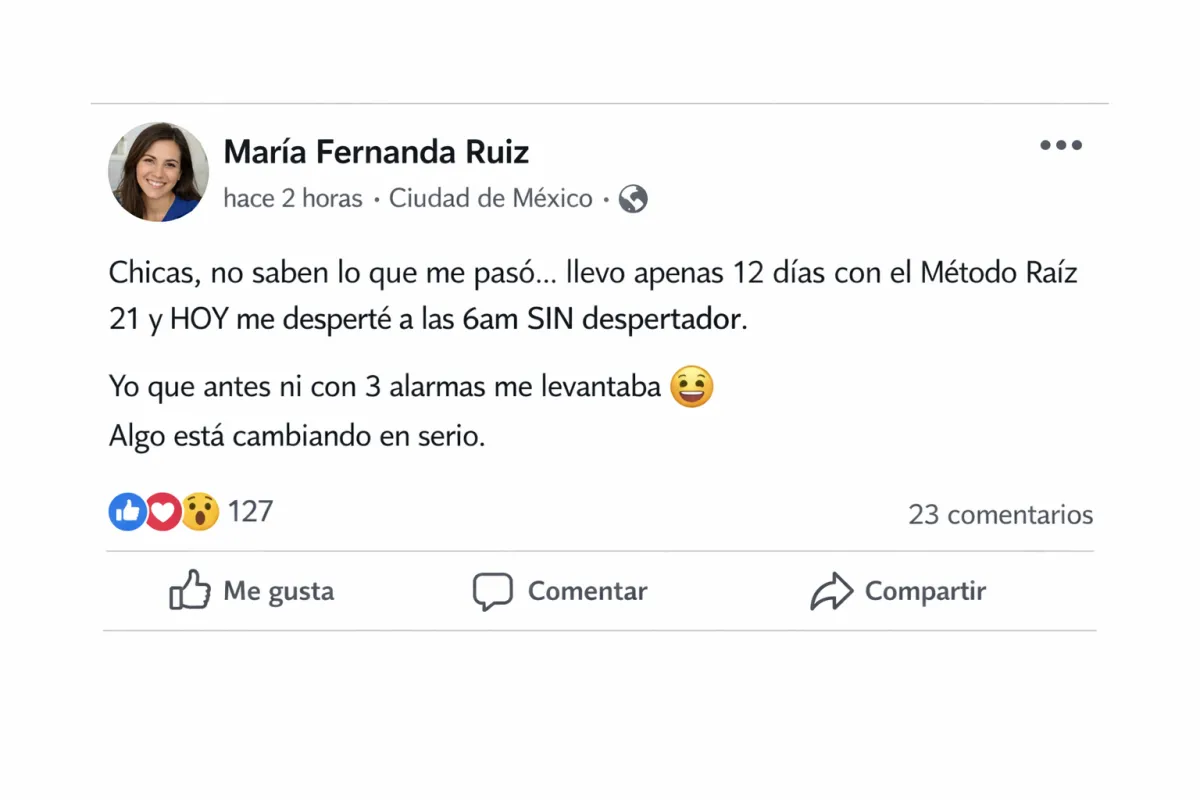Click the "hace 2 horas" timestamp

coord(293,199)
